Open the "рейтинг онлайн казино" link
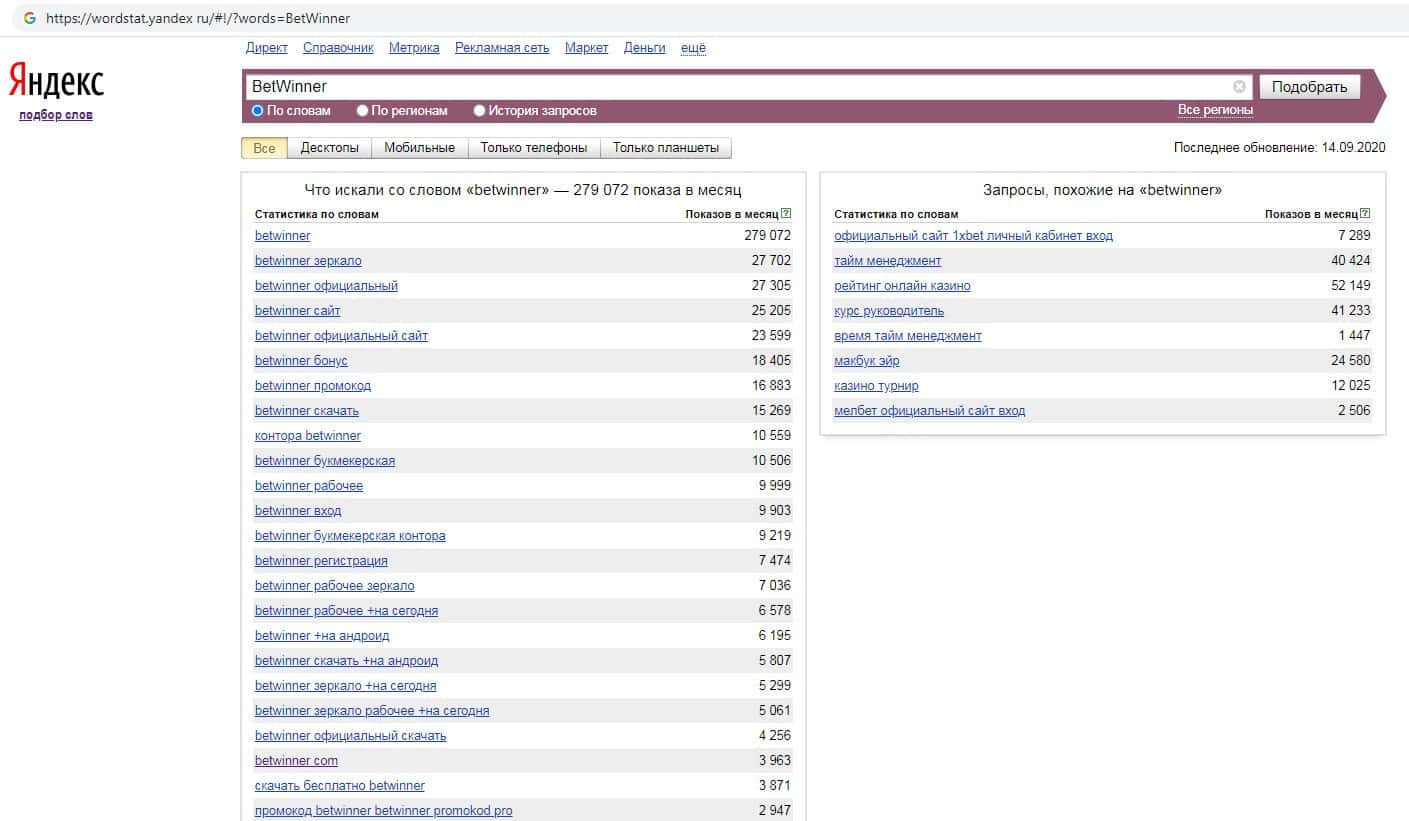This screenshot has height=821, width=1409. [902, 286]
